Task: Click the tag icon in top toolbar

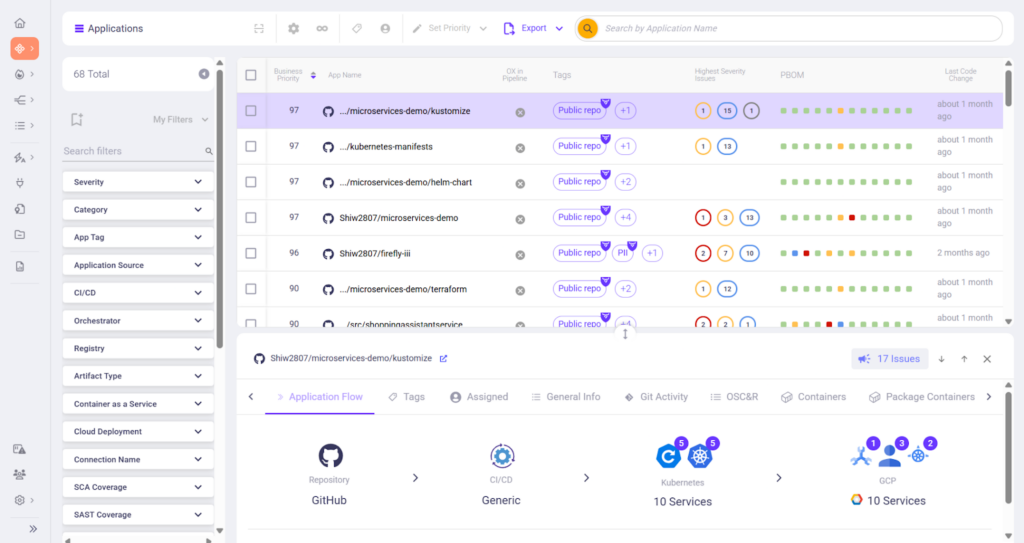Action: click(x=357, y=29)
